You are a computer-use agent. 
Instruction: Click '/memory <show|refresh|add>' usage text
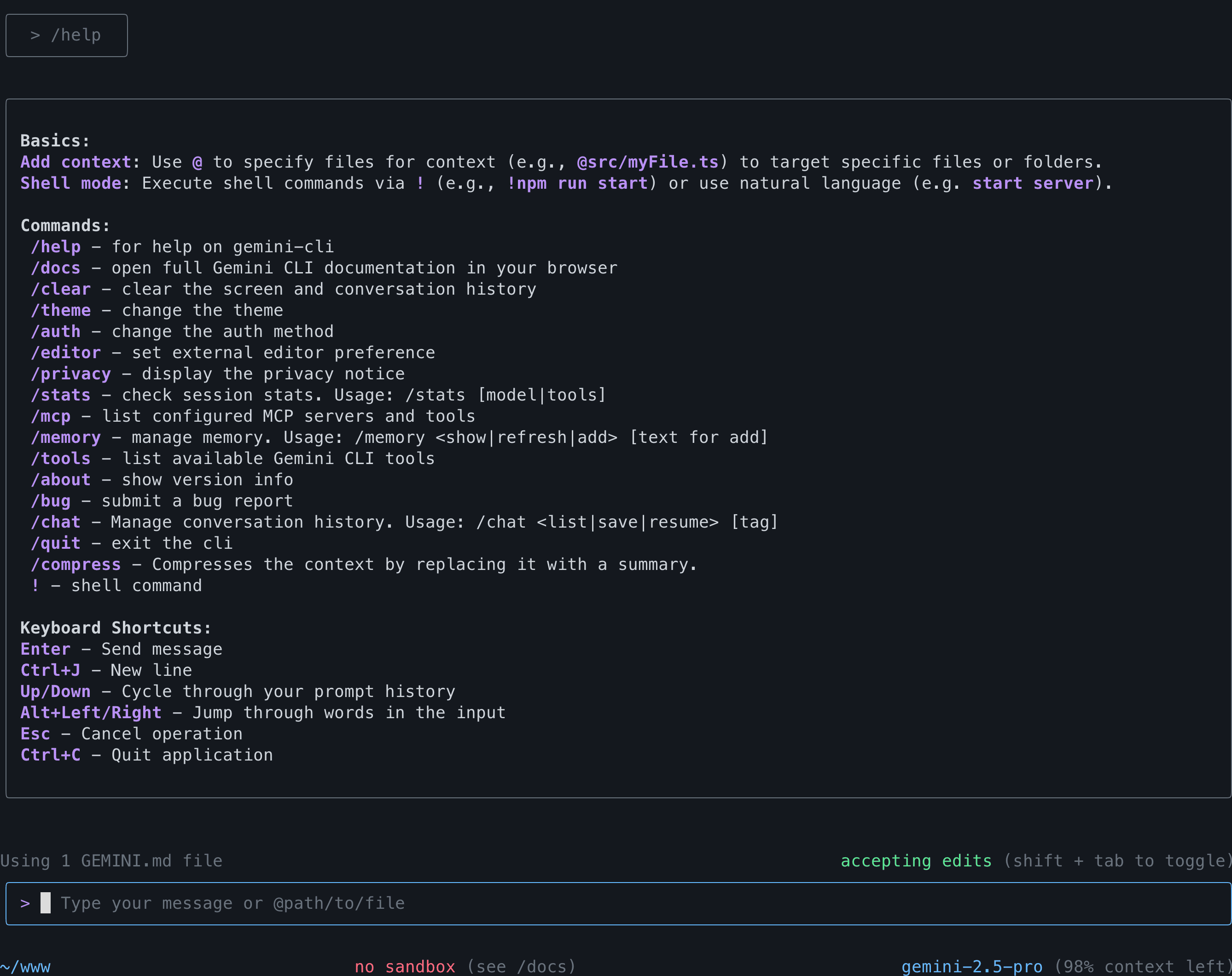coord(486,437)
